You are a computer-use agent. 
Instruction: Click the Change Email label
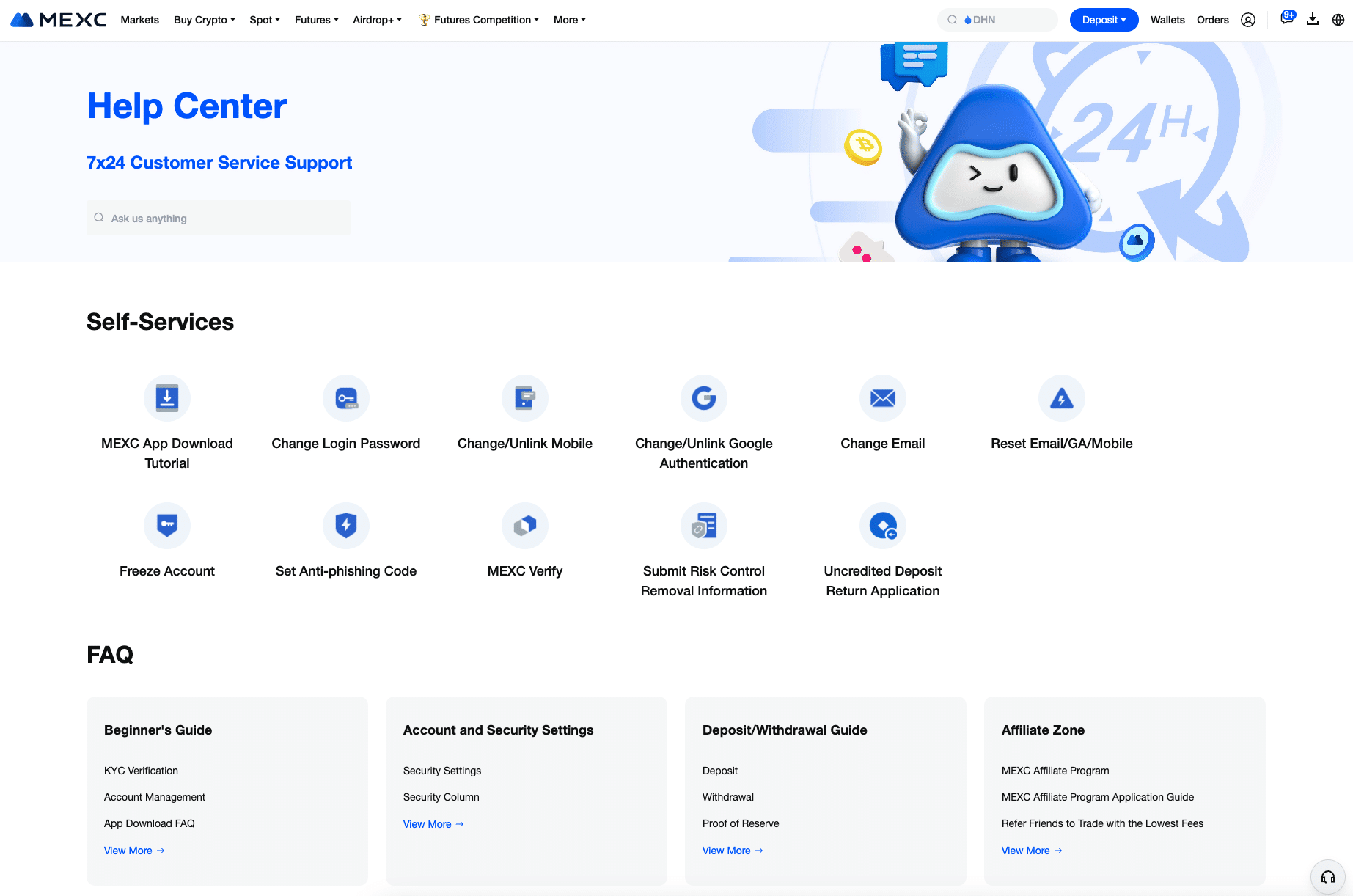tap(883, 444)
